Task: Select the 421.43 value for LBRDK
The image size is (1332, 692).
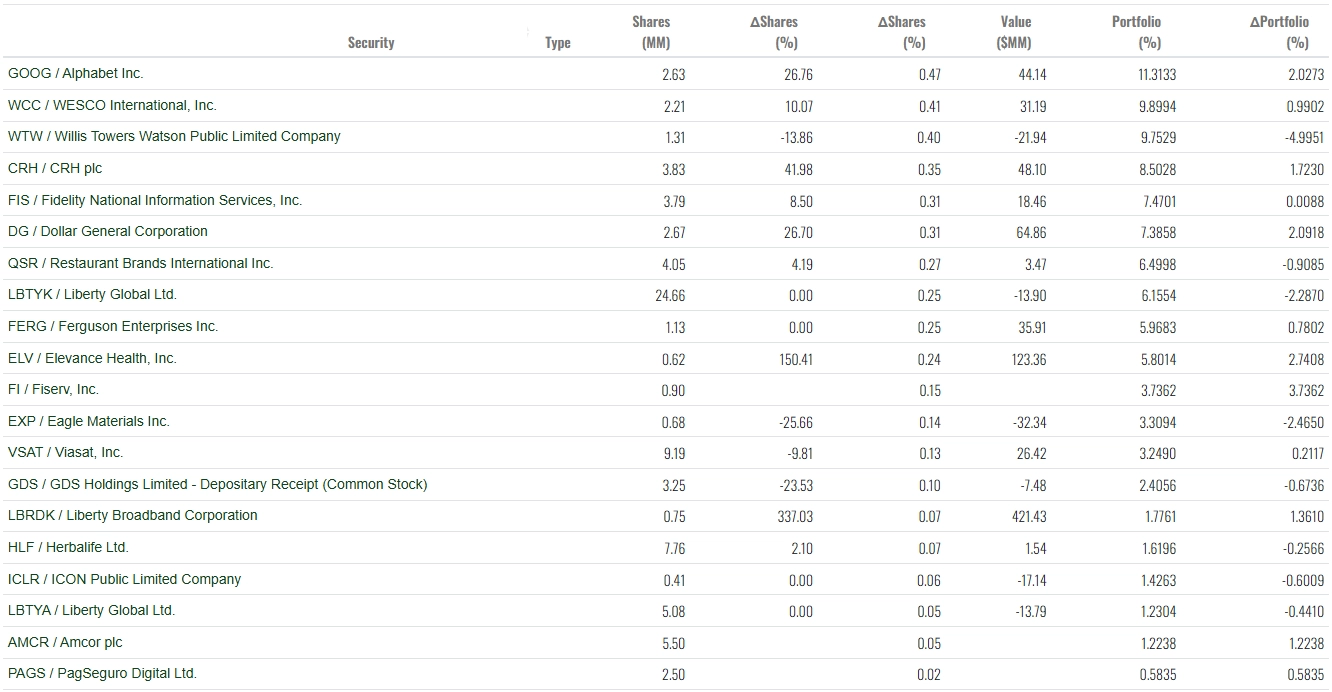Action: (1029, 517)
